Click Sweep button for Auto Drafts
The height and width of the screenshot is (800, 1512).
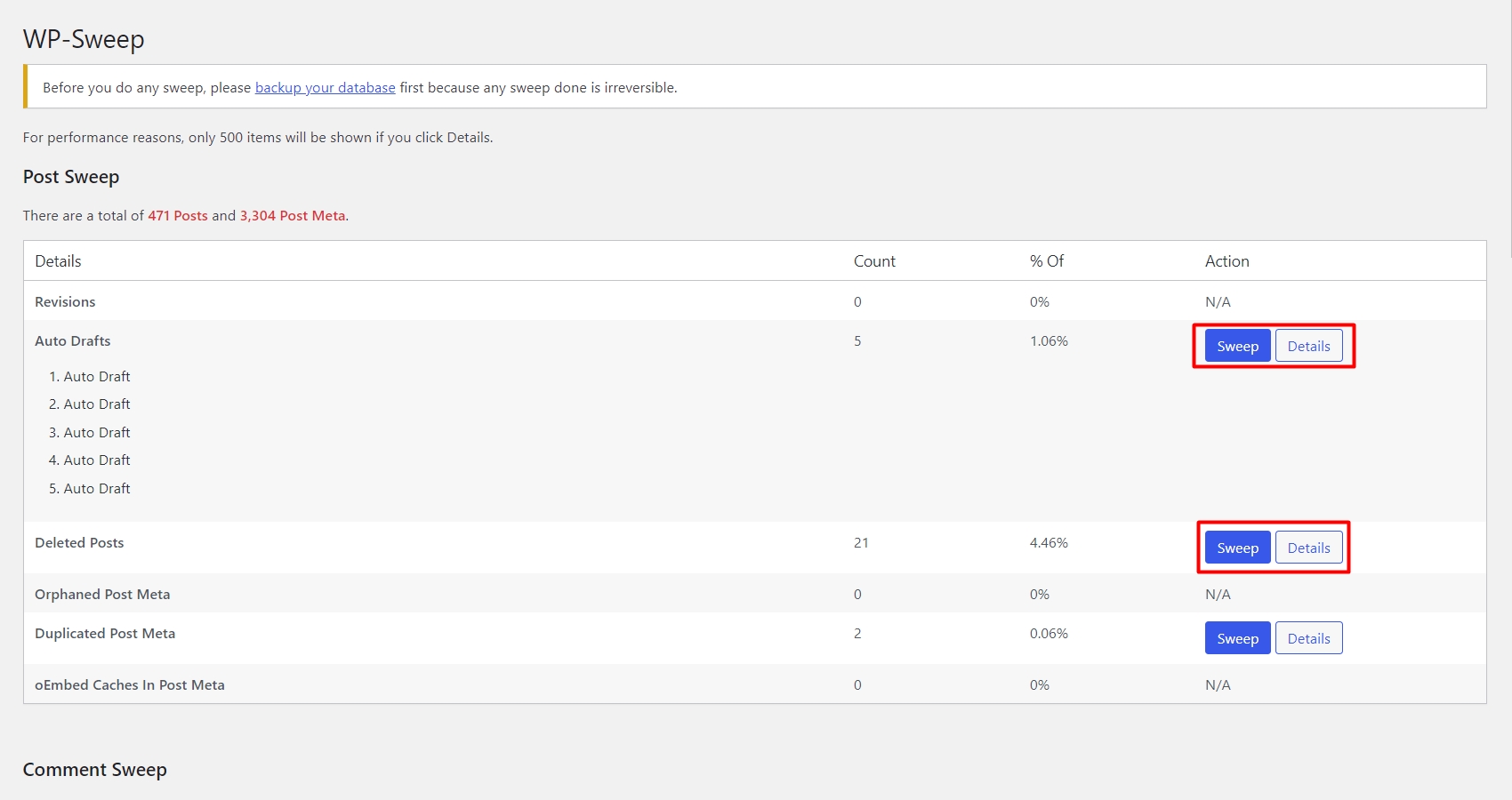click(x=1237, y=346)
